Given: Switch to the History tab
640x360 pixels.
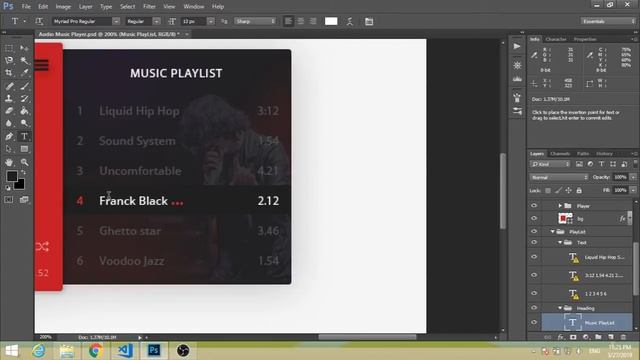Looking at the screenshot, I should coord(604,153).
